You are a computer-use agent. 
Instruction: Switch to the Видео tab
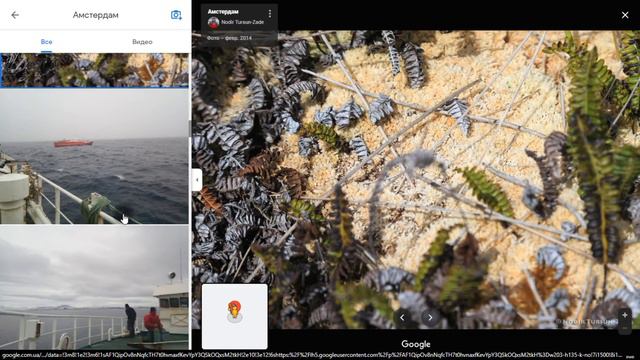(142, 42)
